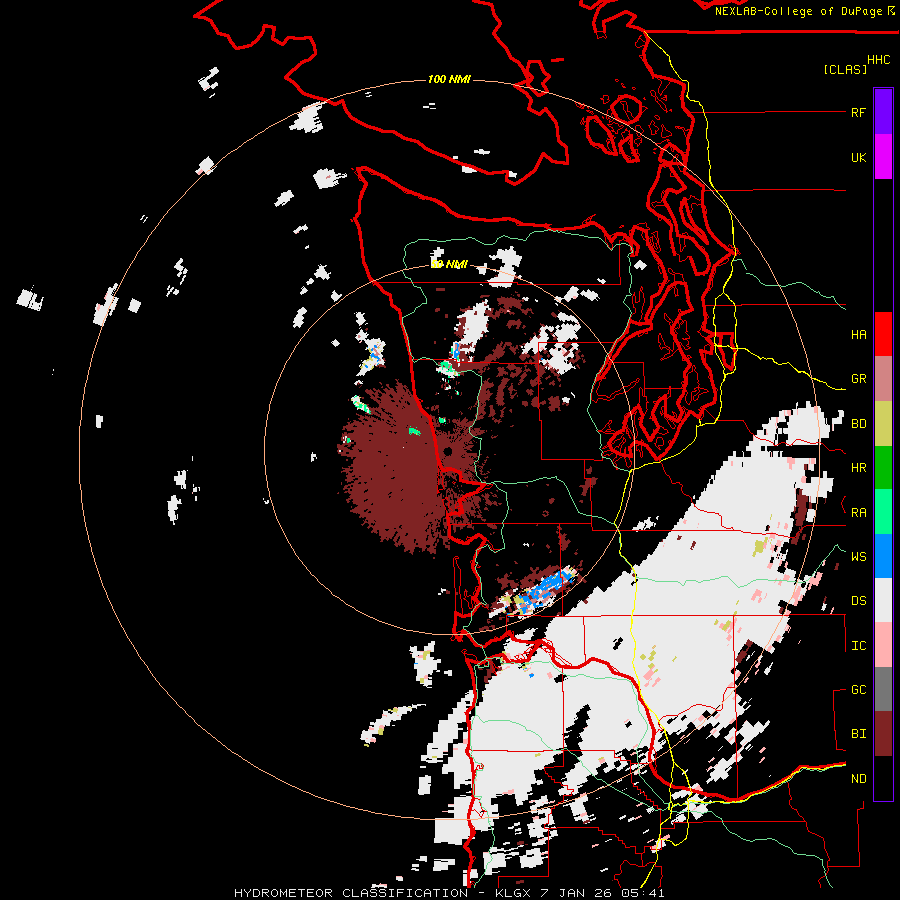The width and height of the screenshot is (900, 900).
Task: Click the ND black legend swatch
Action: coord(883,778)
